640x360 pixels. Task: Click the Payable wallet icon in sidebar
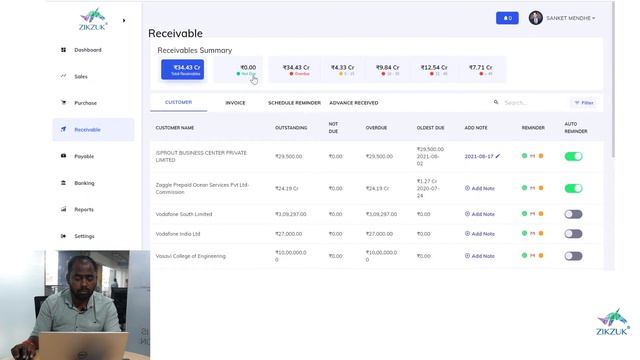[x=63, y=156]
